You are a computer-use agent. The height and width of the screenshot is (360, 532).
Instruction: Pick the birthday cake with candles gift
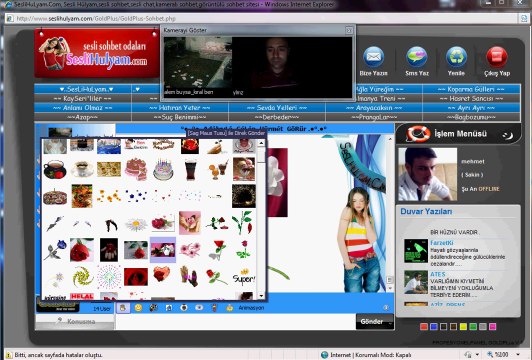point(163,169)
